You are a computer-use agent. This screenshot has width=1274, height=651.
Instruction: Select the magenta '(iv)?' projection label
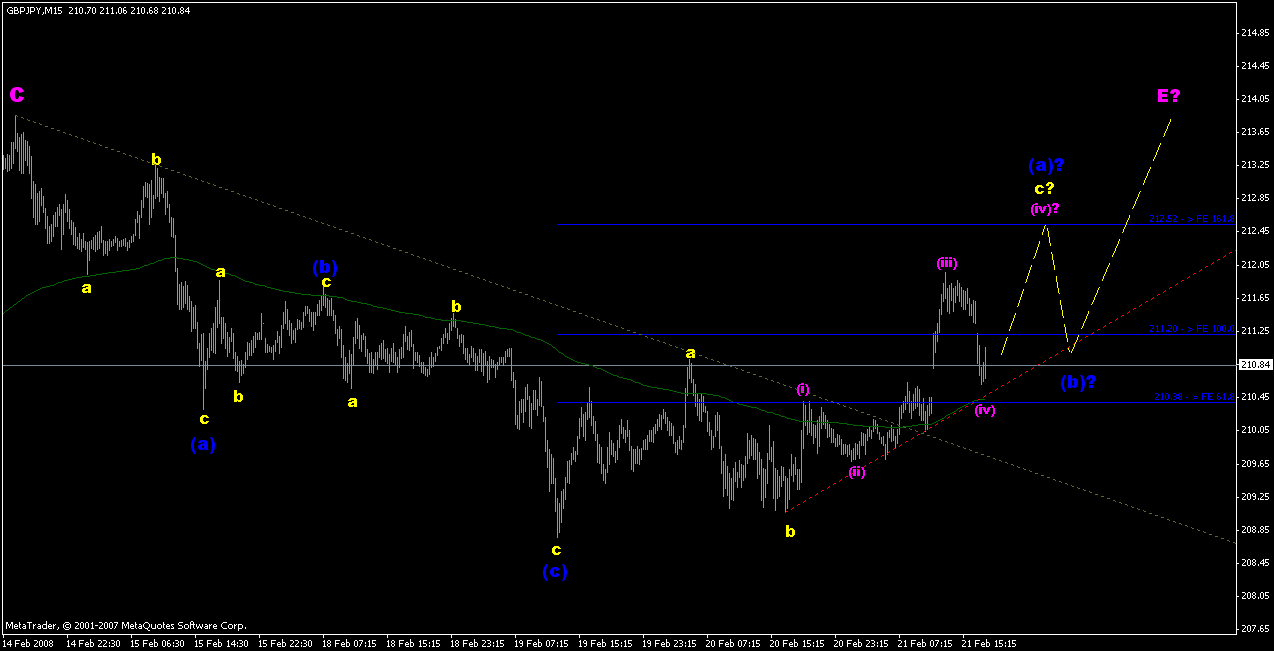pos(1045,209)
